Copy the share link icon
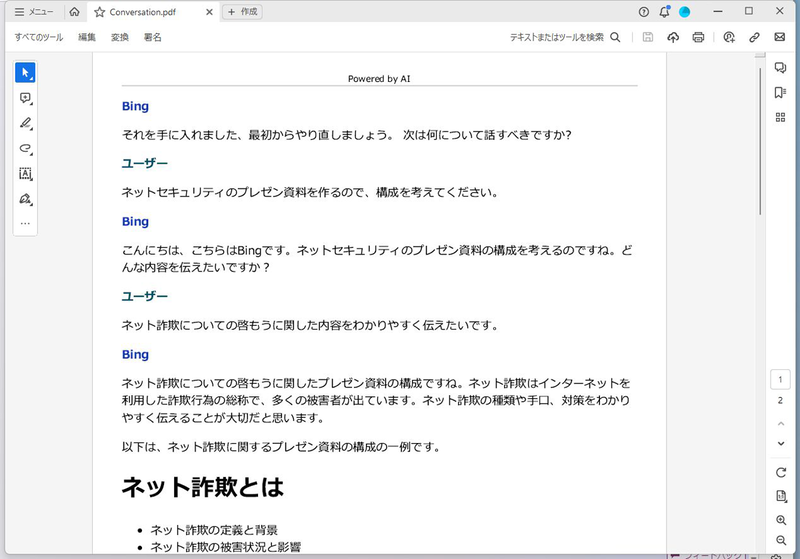800x559 pixels. point(755,37)
